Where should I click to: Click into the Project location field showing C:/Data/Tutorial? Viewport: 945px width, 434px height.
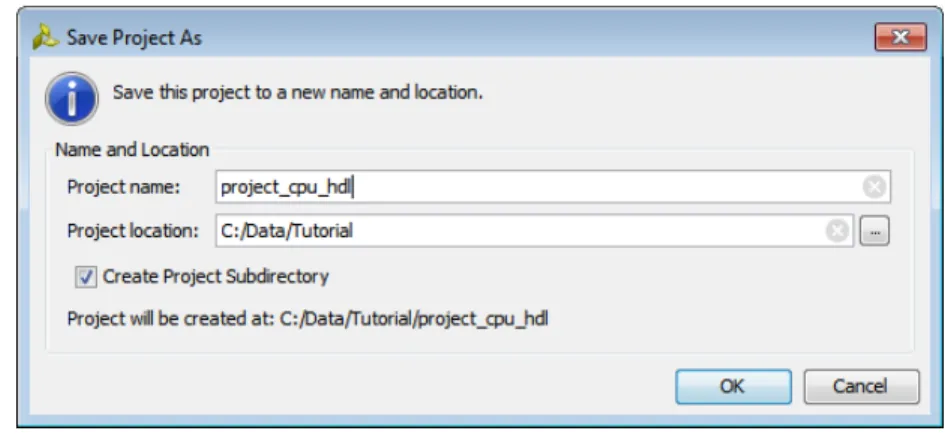tap(534, 231)
